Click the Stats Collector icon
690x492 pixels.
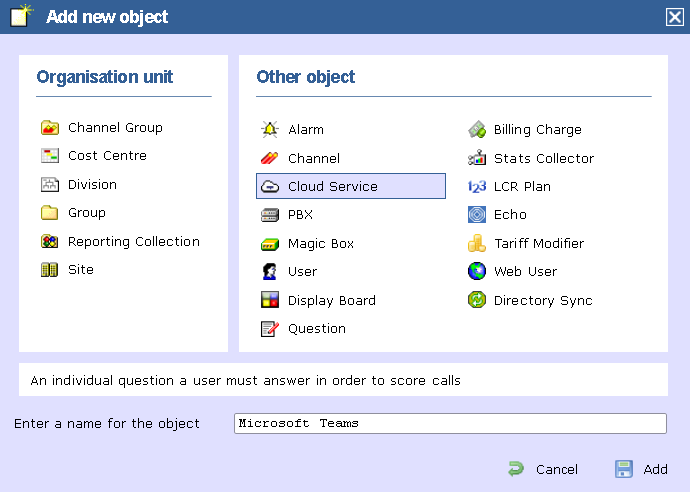(x=477, y=158)
